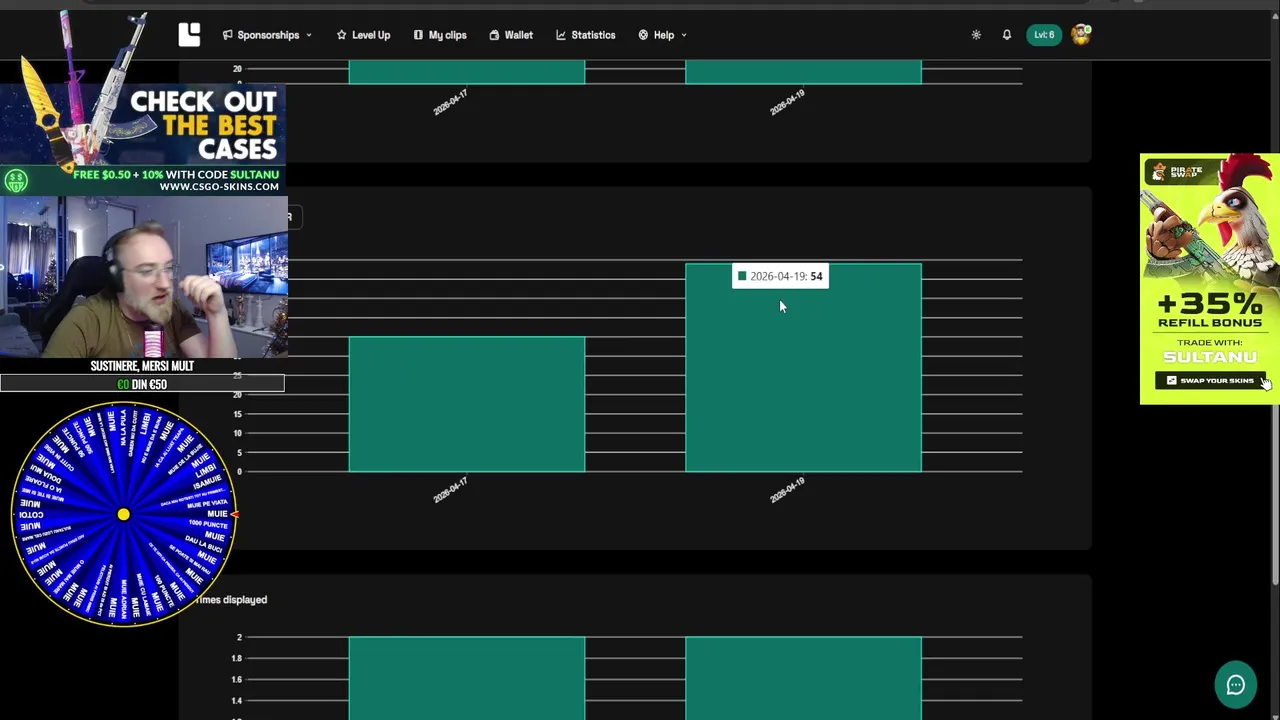Viewport: 1280px width, 720px height.
Task: Click the 2026-04-19 bar in top chart
Action: [803, 72]
